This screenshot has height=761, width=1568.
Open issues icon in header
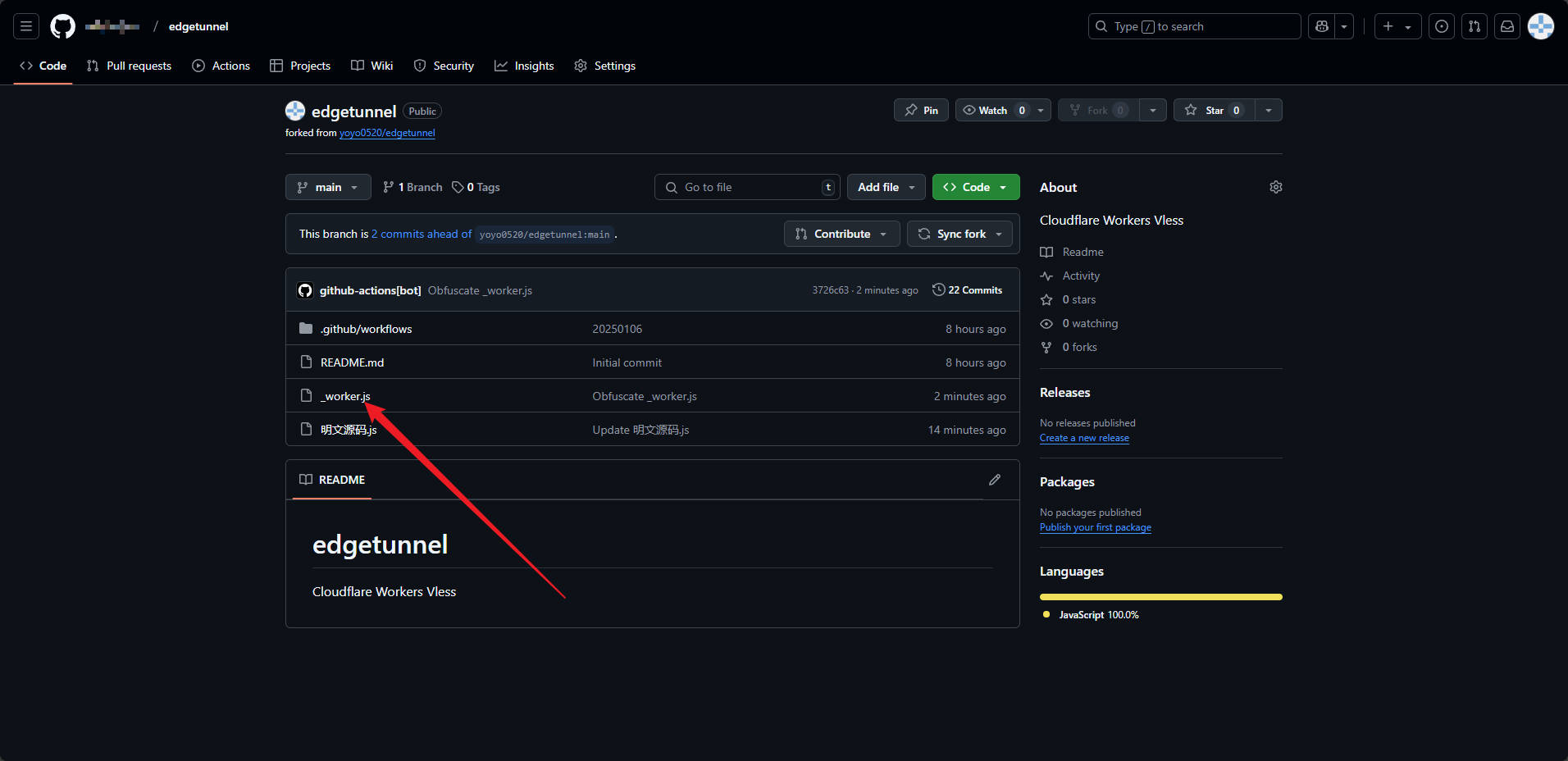[x=1442, y=26]
